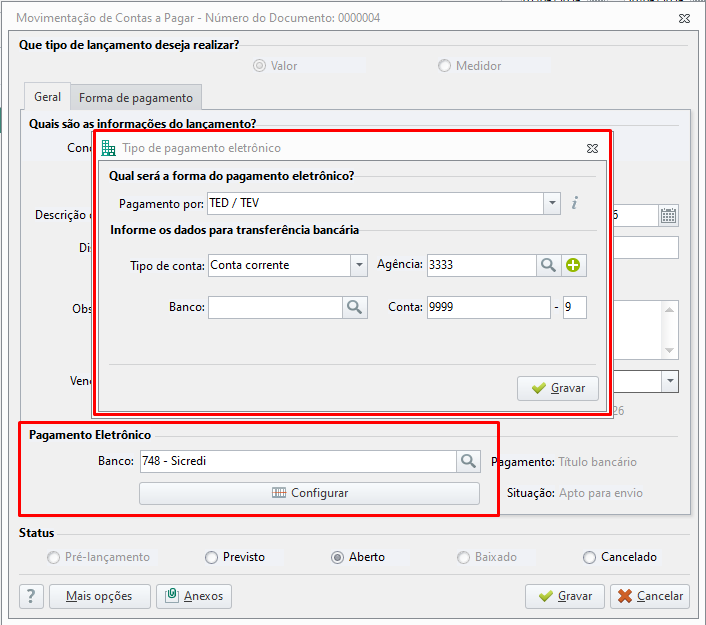
Task: Click the green add agency plus icon
Action: [573, 265]
